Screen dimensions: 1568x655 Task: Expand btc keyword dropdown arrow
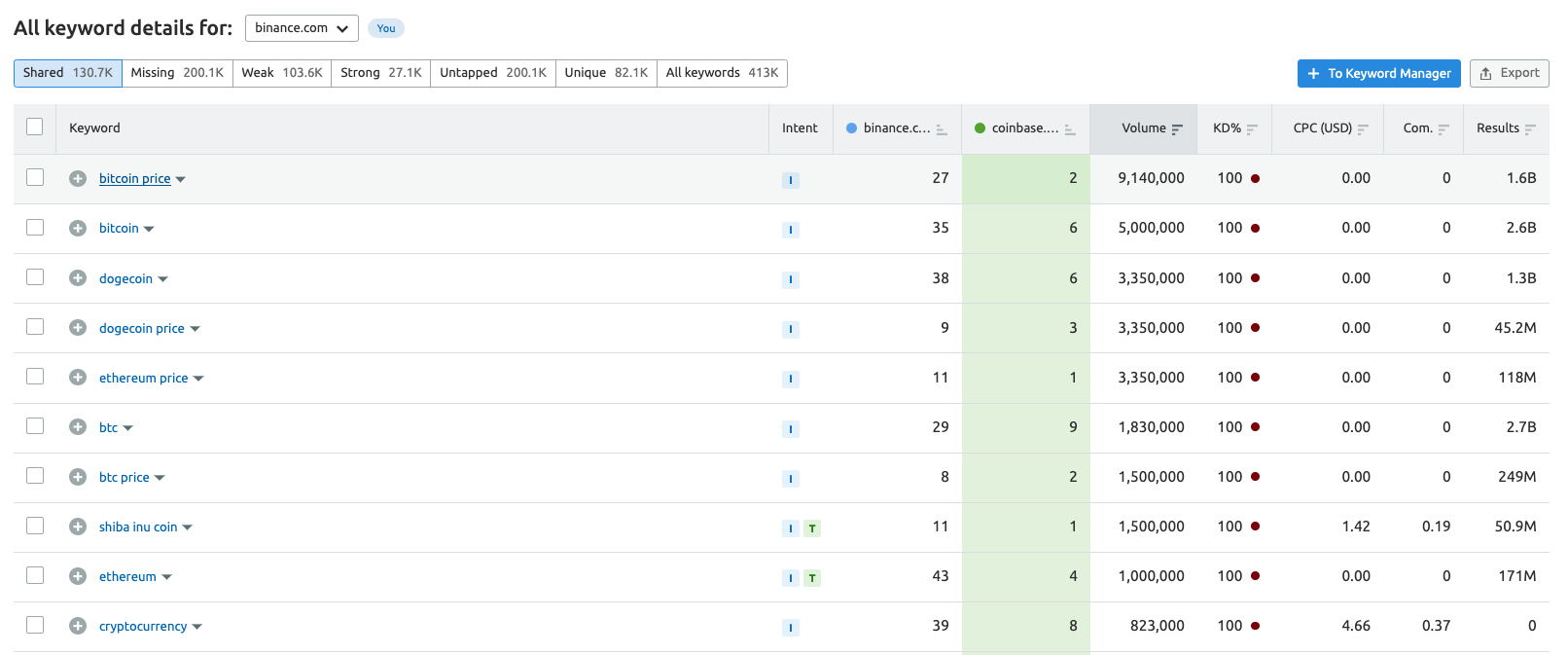coord(127,429)
